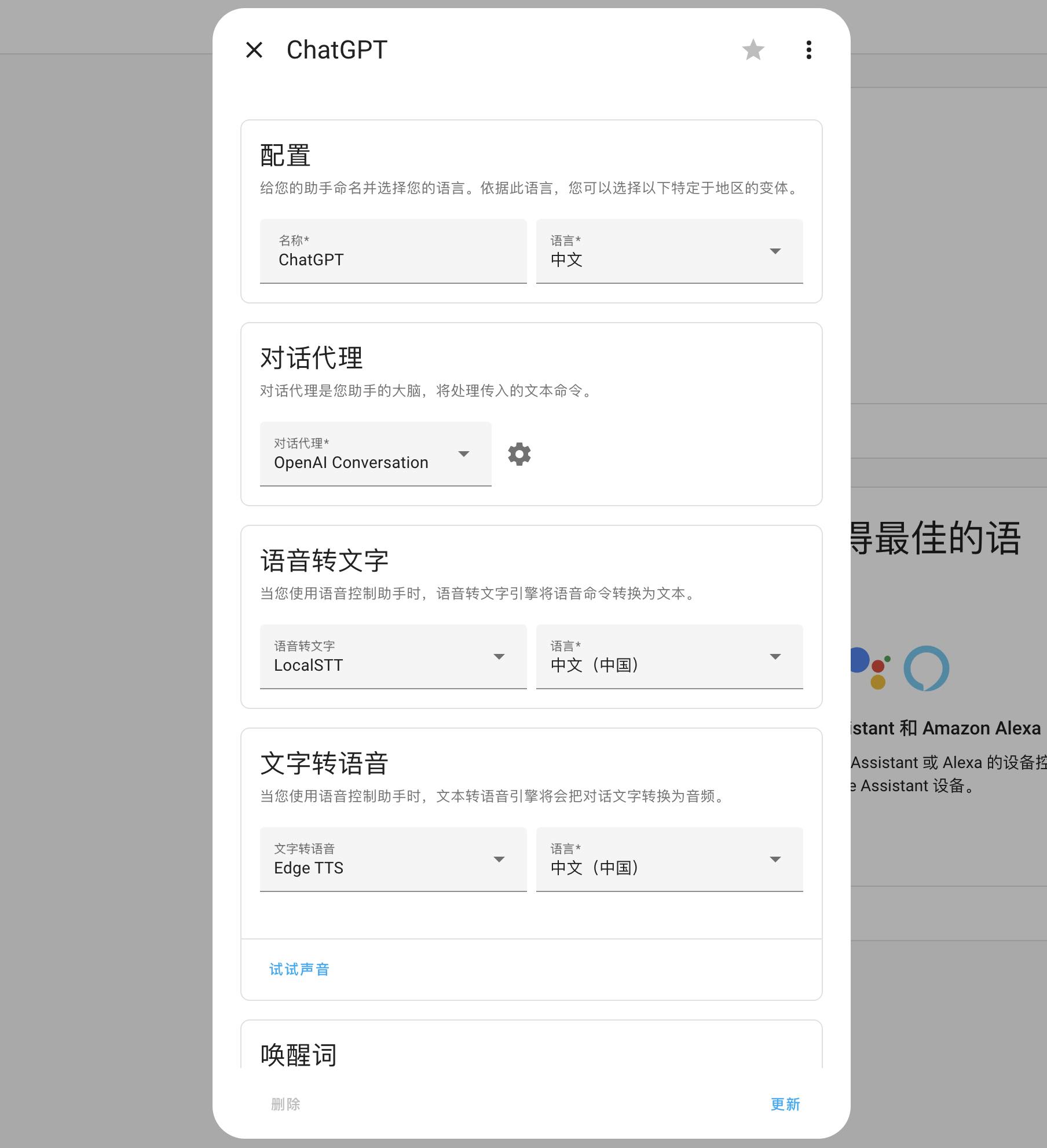Close the ChatGPT assistant dialog
This screenshot has height=1148, width=1047.
(253, 51)
